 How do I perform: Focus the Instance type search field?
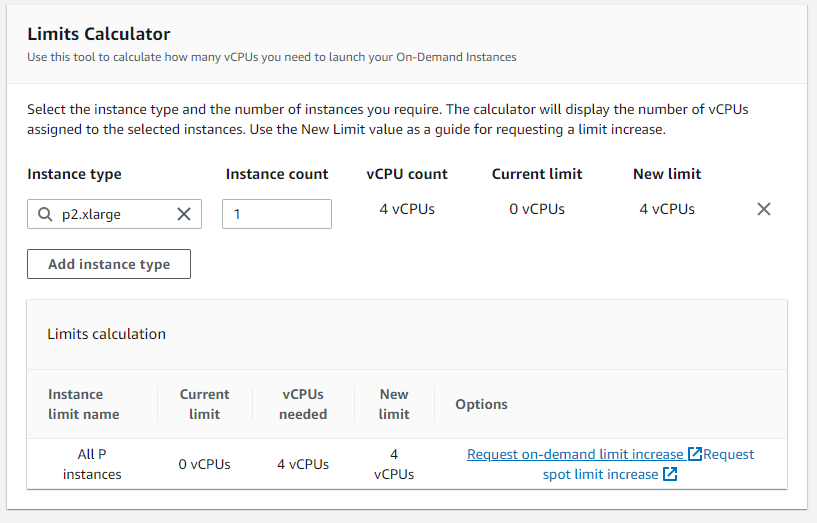[112, 214]
